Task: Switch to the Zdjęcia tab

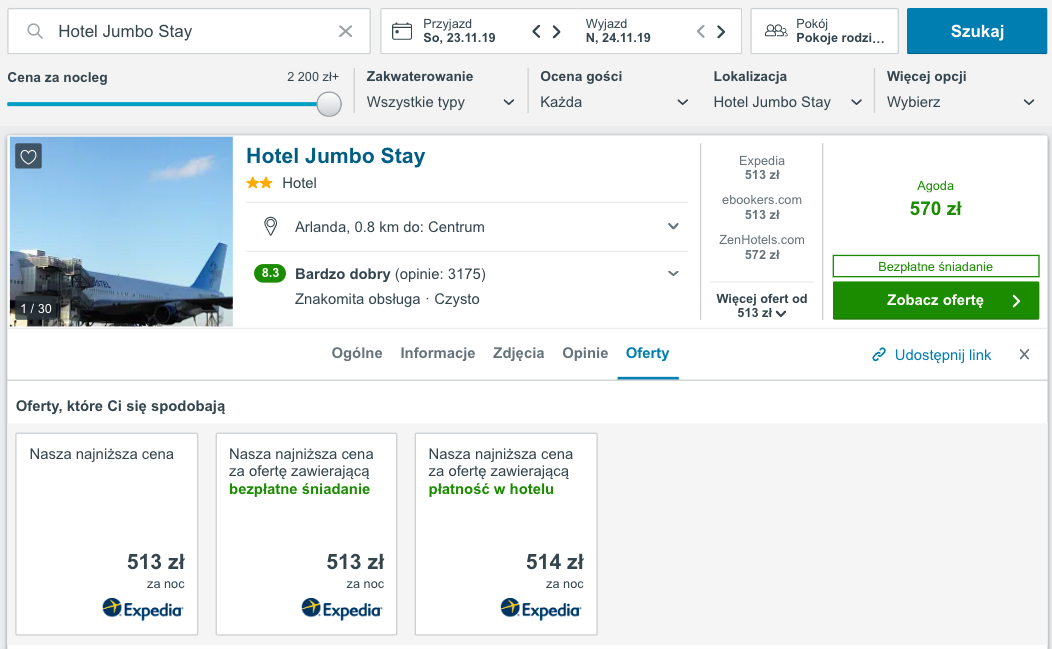Action: (x=519, y=353)
